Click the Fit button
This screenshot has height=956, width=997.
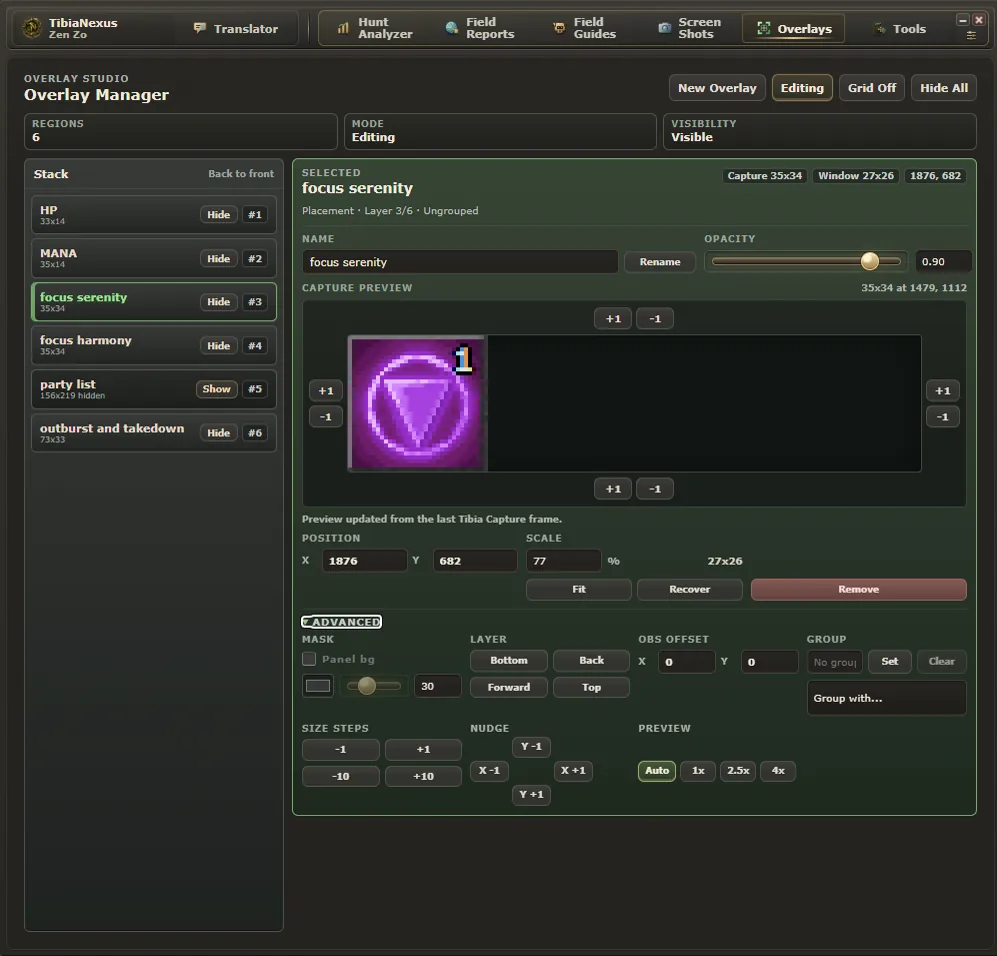(x=579, y=589)
